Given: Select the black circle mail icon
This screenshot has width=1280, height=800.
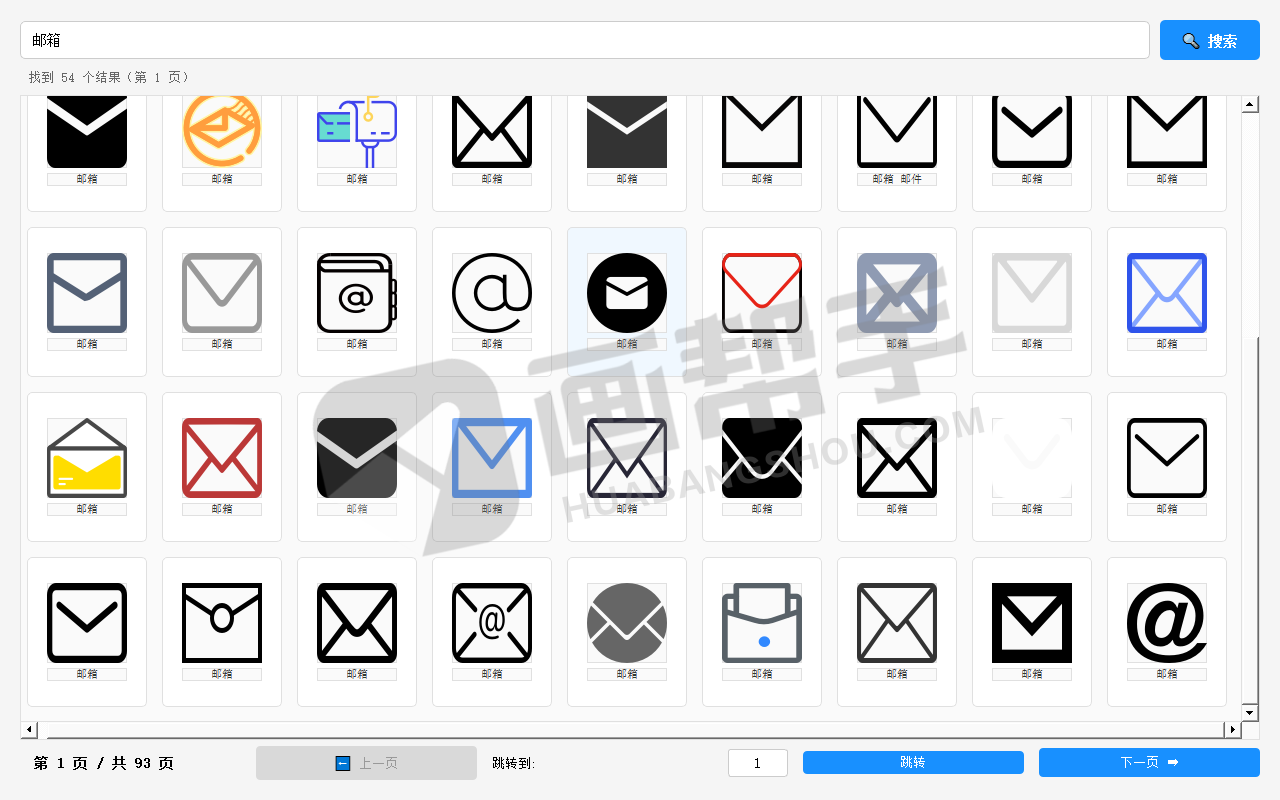Looking at the screenshot, I should 627,293.
